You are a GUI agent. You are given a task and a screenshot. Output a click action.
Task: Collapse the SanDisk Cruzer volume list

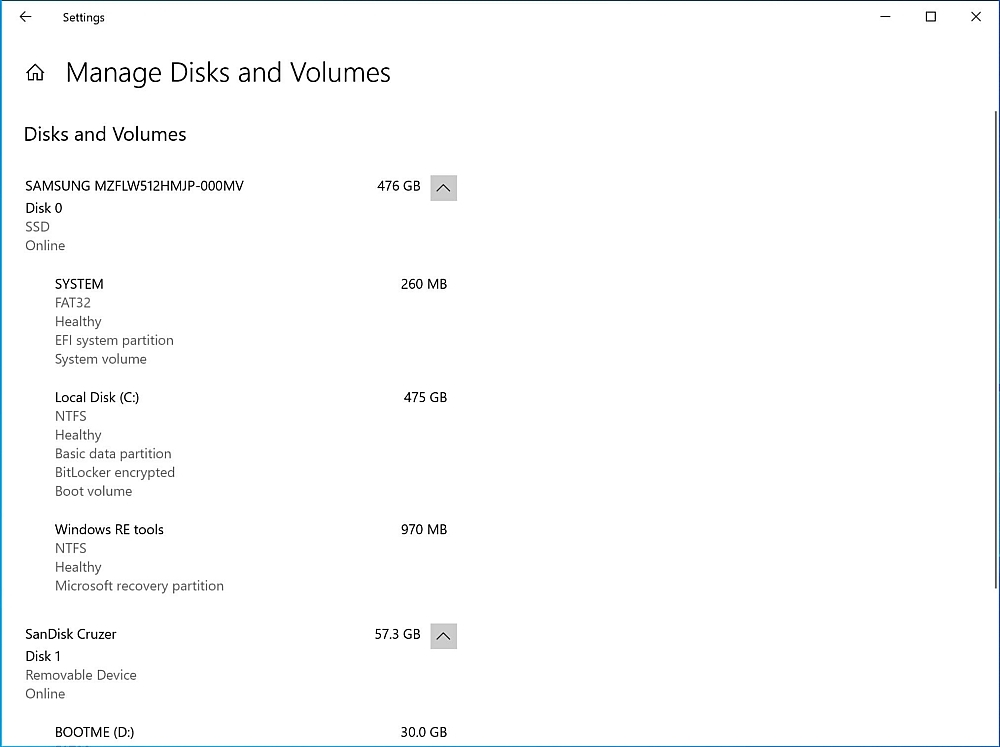444,635
